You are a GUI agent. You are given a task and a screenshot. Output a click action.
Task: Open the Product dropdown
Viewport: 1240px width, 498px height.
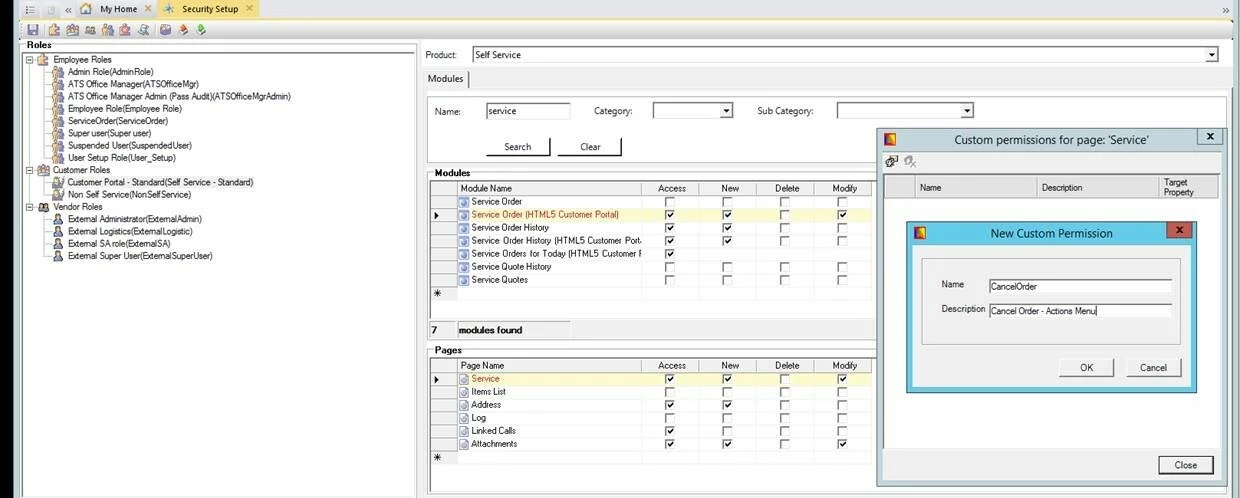click(x=1212, y=55)
